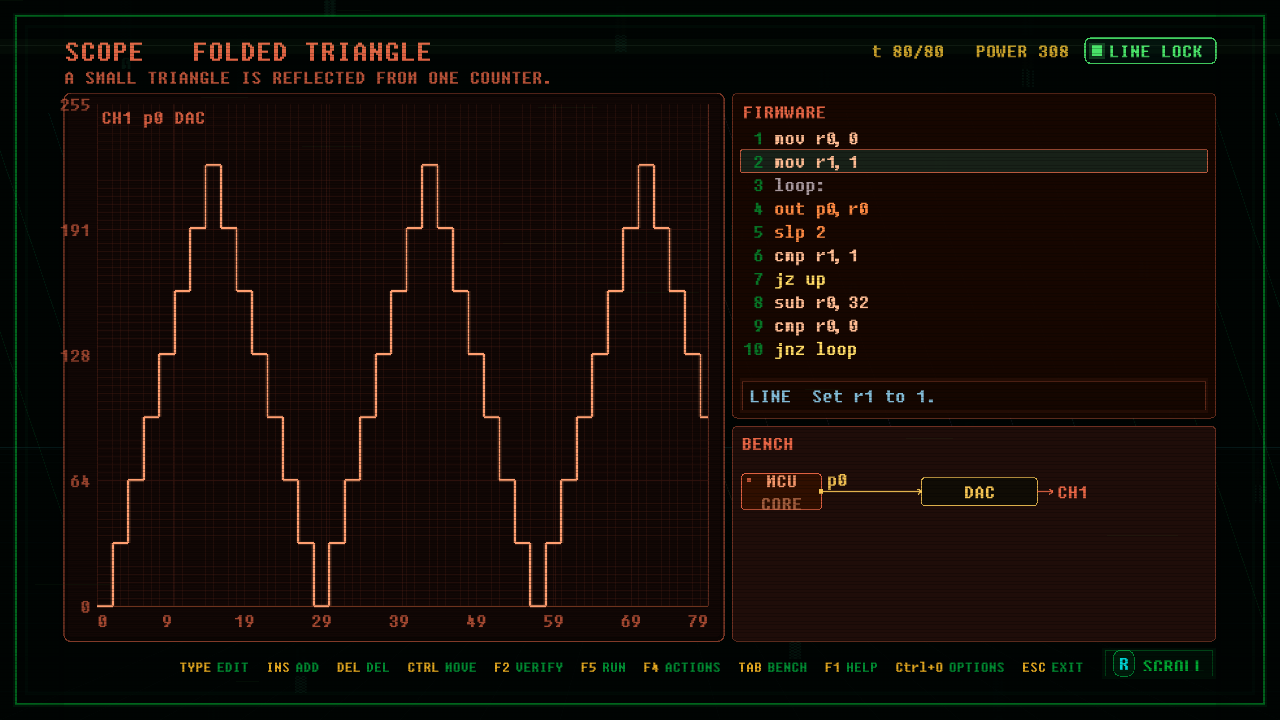Select firmware line 5 slp 2
The image size is (1280, 720).
tap(974, 232)
